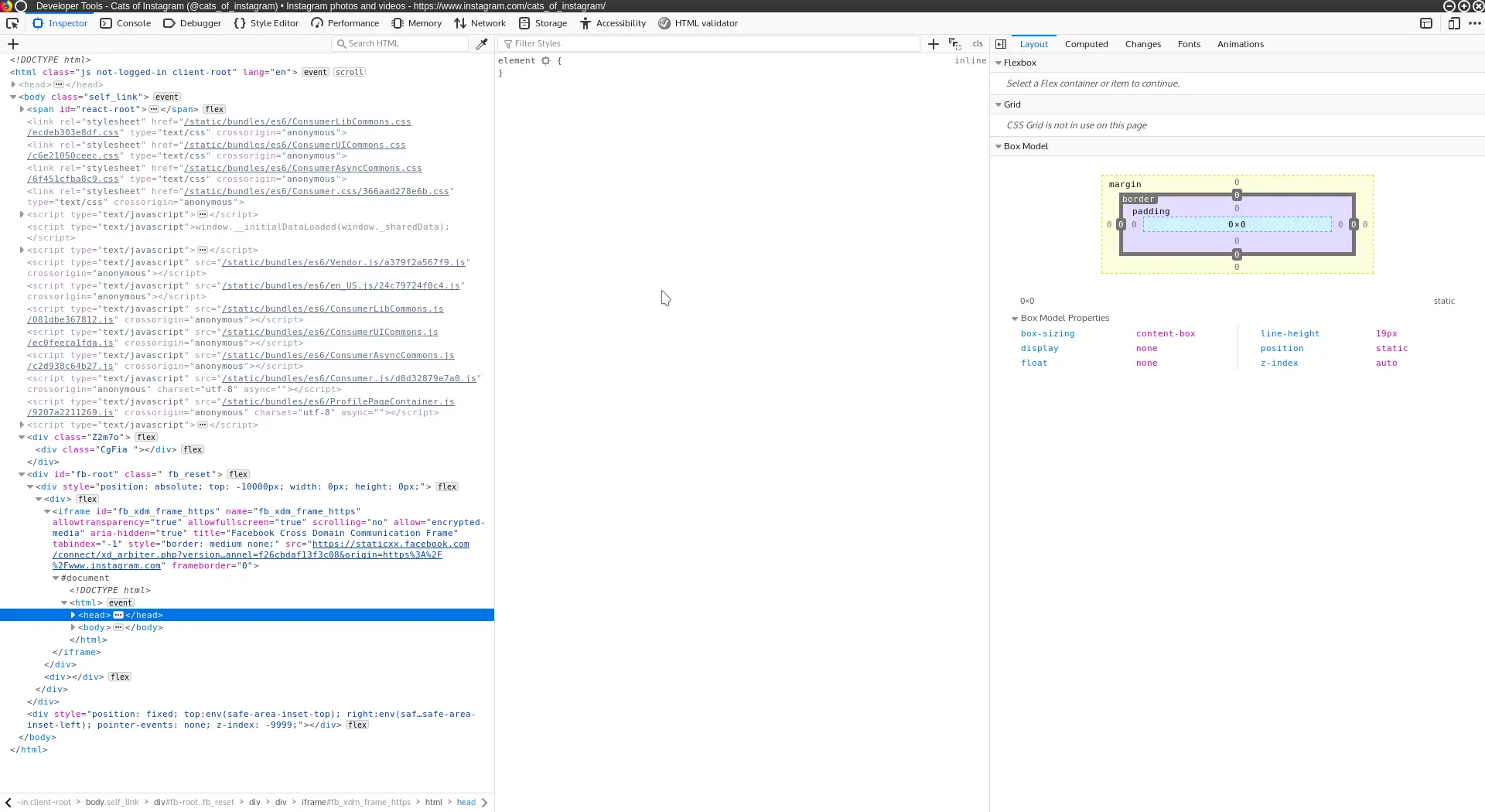Click the element rule target icon

545,60
